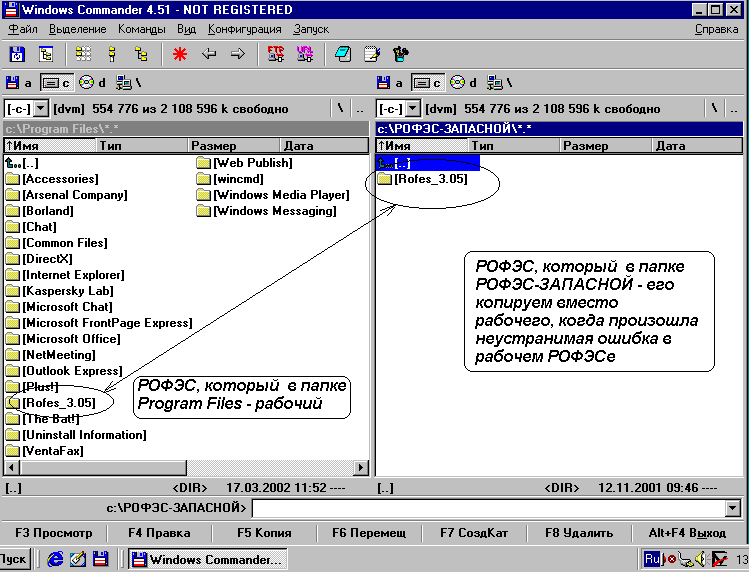Expand left panel drive dropdown [-c-]
The height and width of the screenshot is (572, 749).
click(x=41, y=108)
